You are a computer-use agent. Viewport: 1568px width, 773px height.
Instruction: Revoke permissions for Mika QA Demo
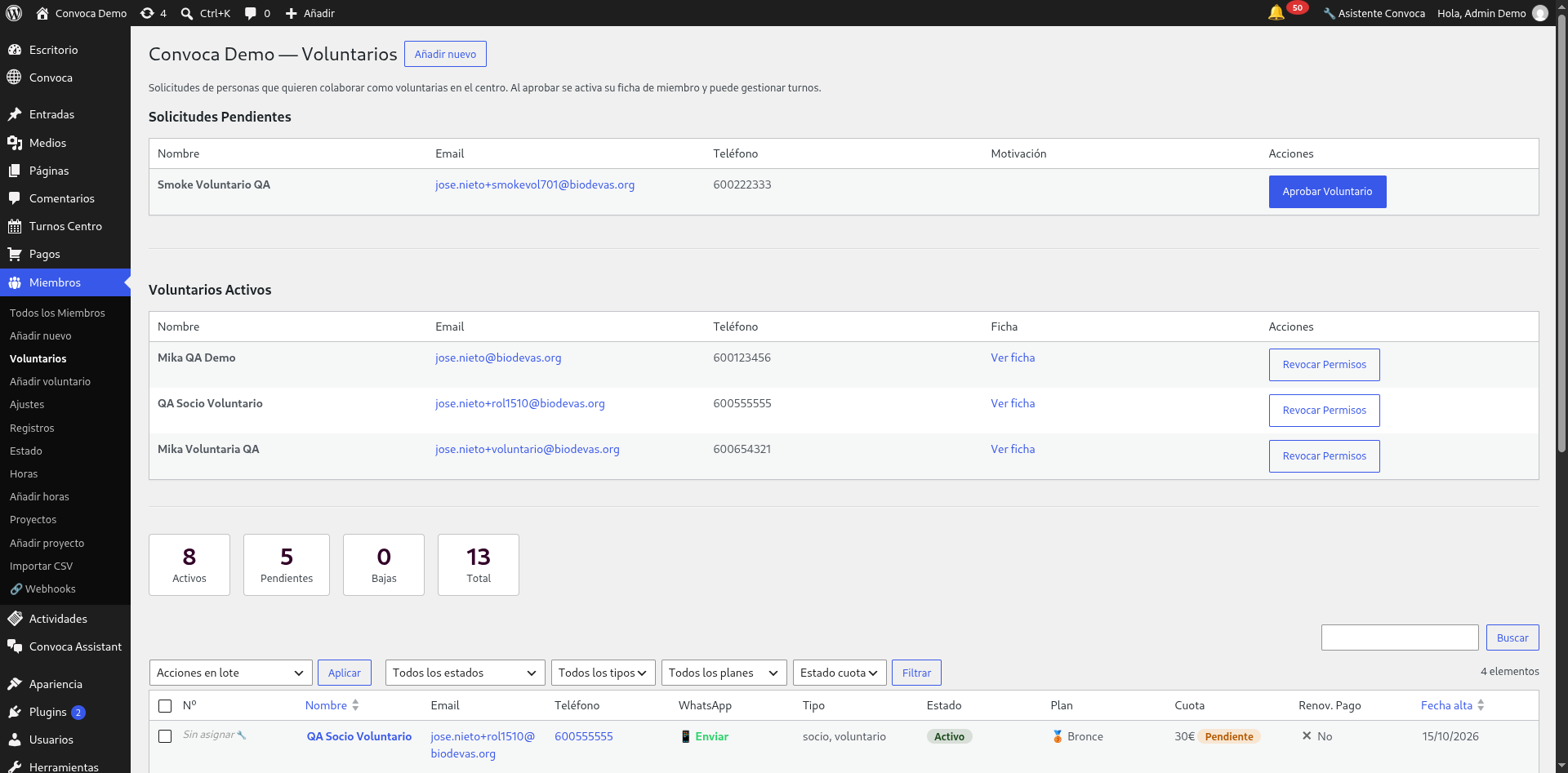1324,365
